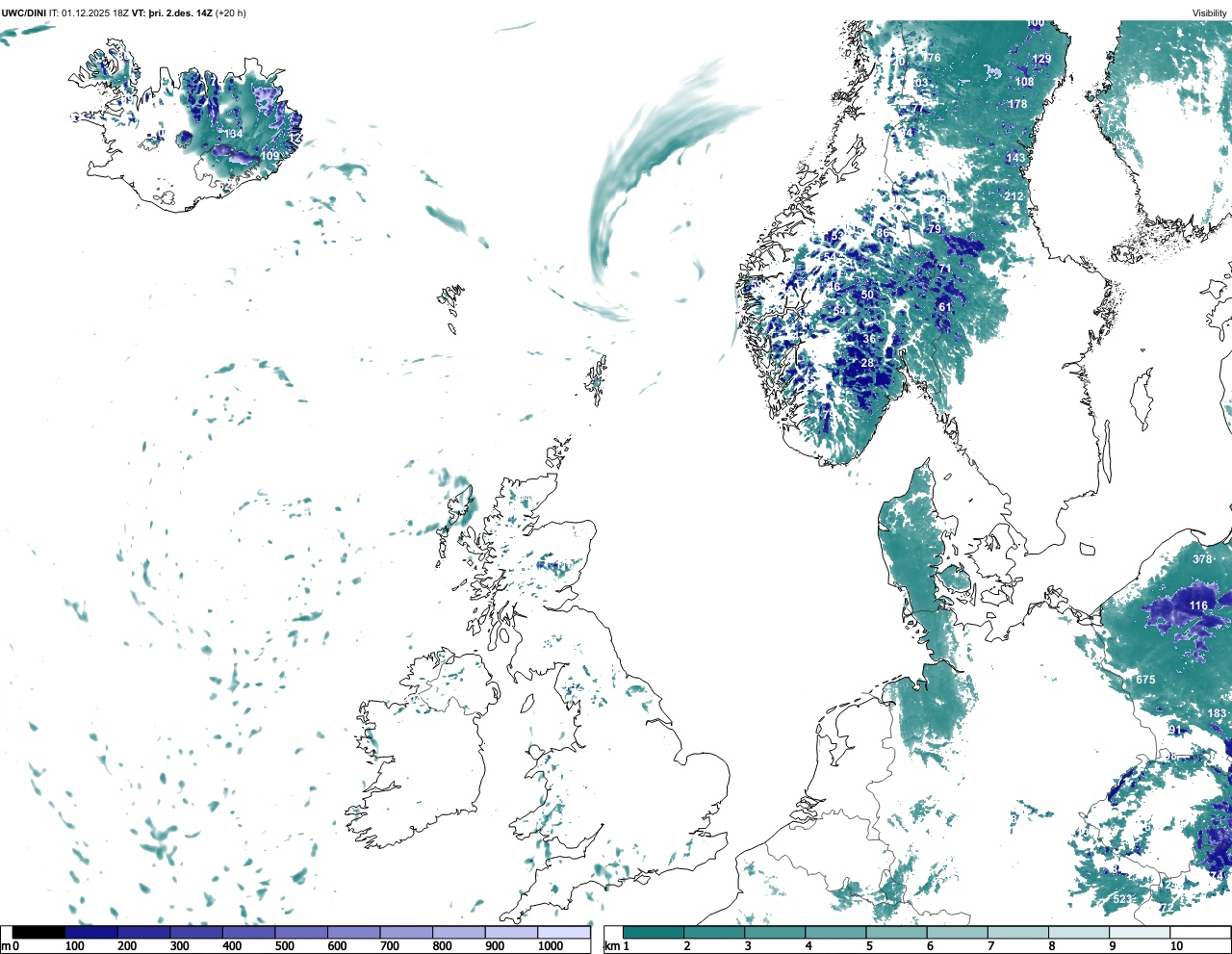Click the "129" value on map

[1041, 59]
